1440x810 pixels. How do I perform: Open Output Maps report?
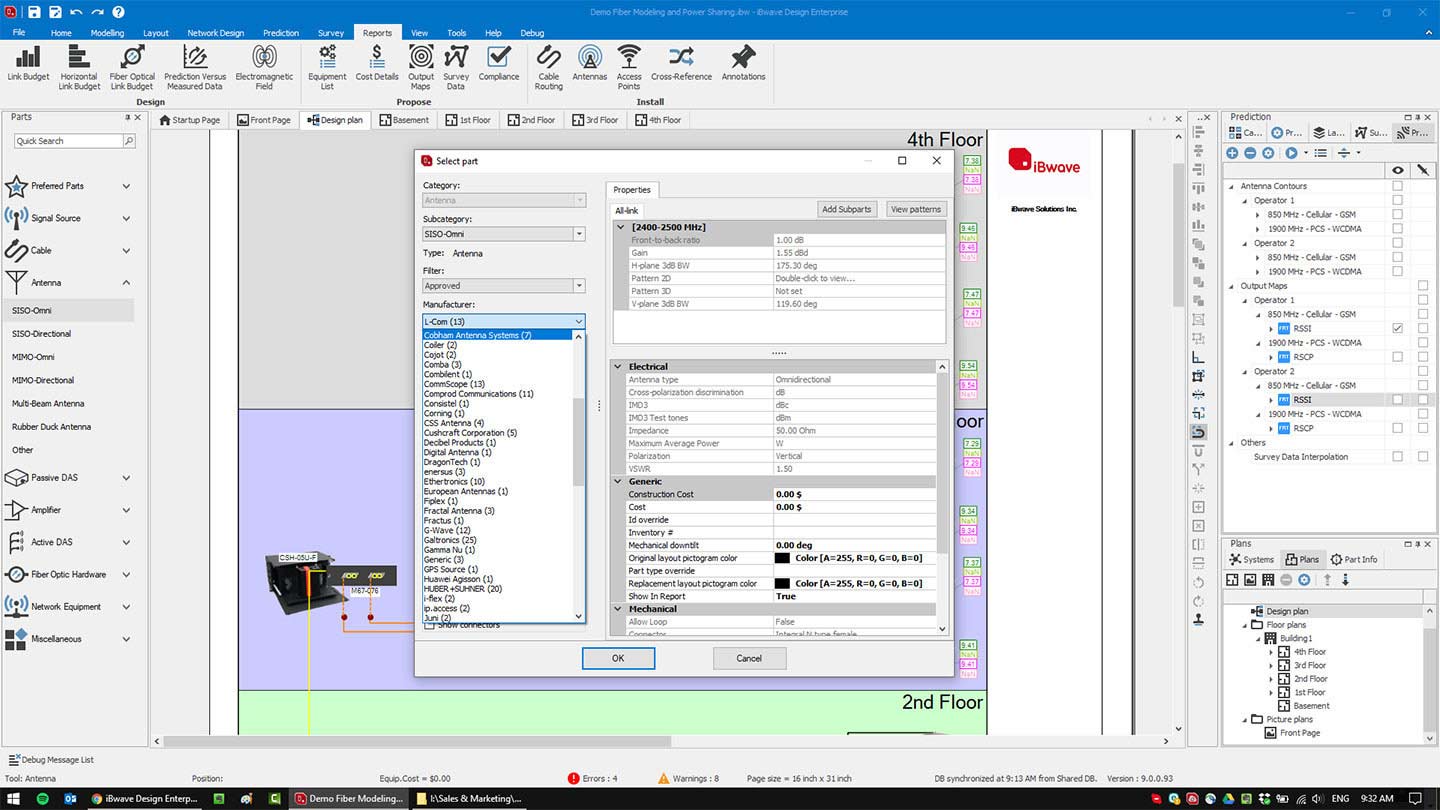[x=421, y=68]
